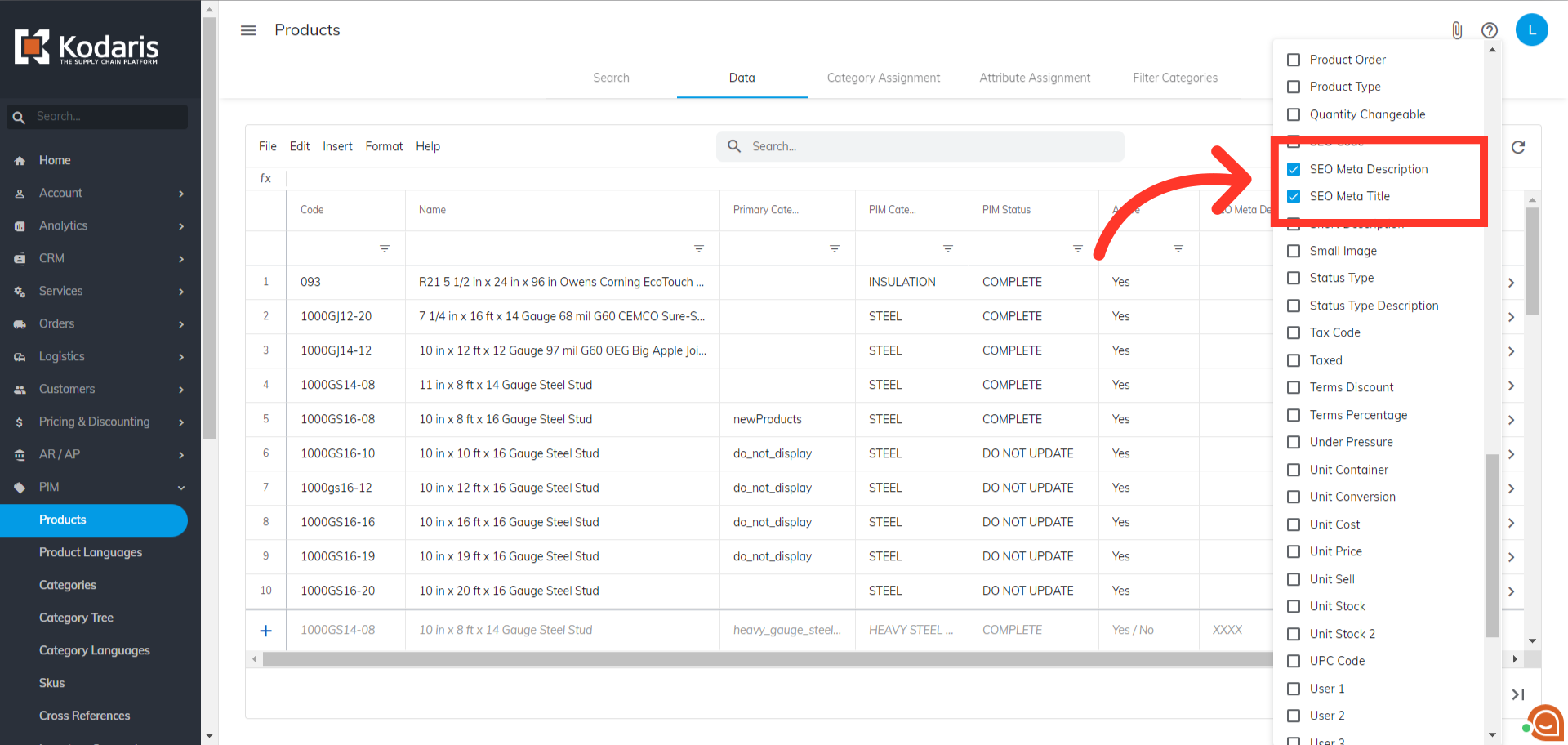Open the Category Languages page
Viewport: 1568px width, 745px height.
[x=95, y=650]
